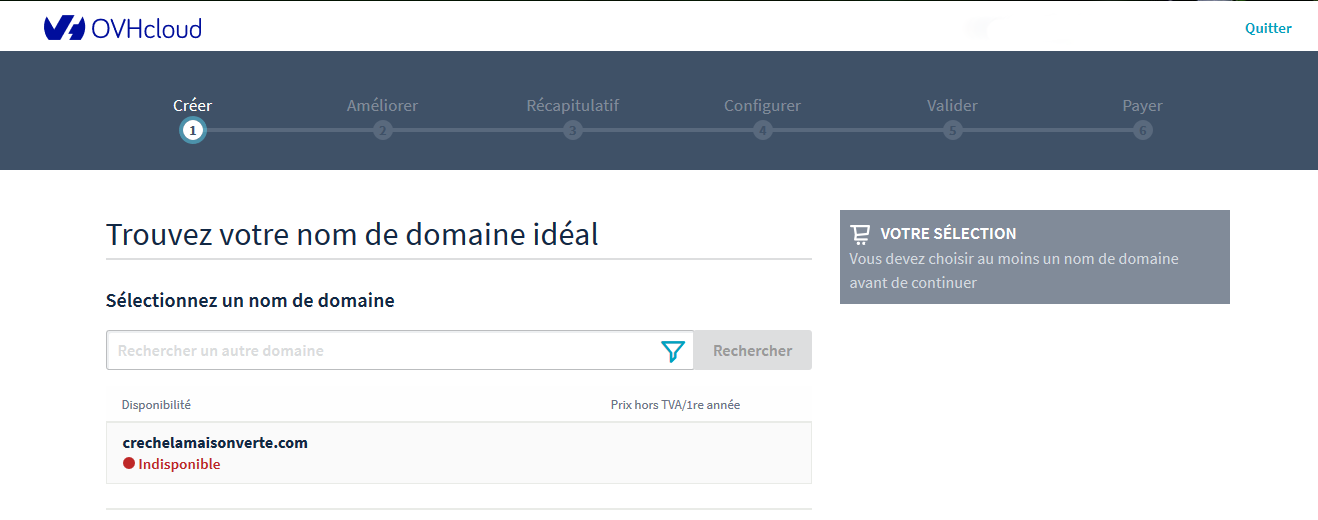
Task: Go to the Améliorer step label
Action: point(382,105)
